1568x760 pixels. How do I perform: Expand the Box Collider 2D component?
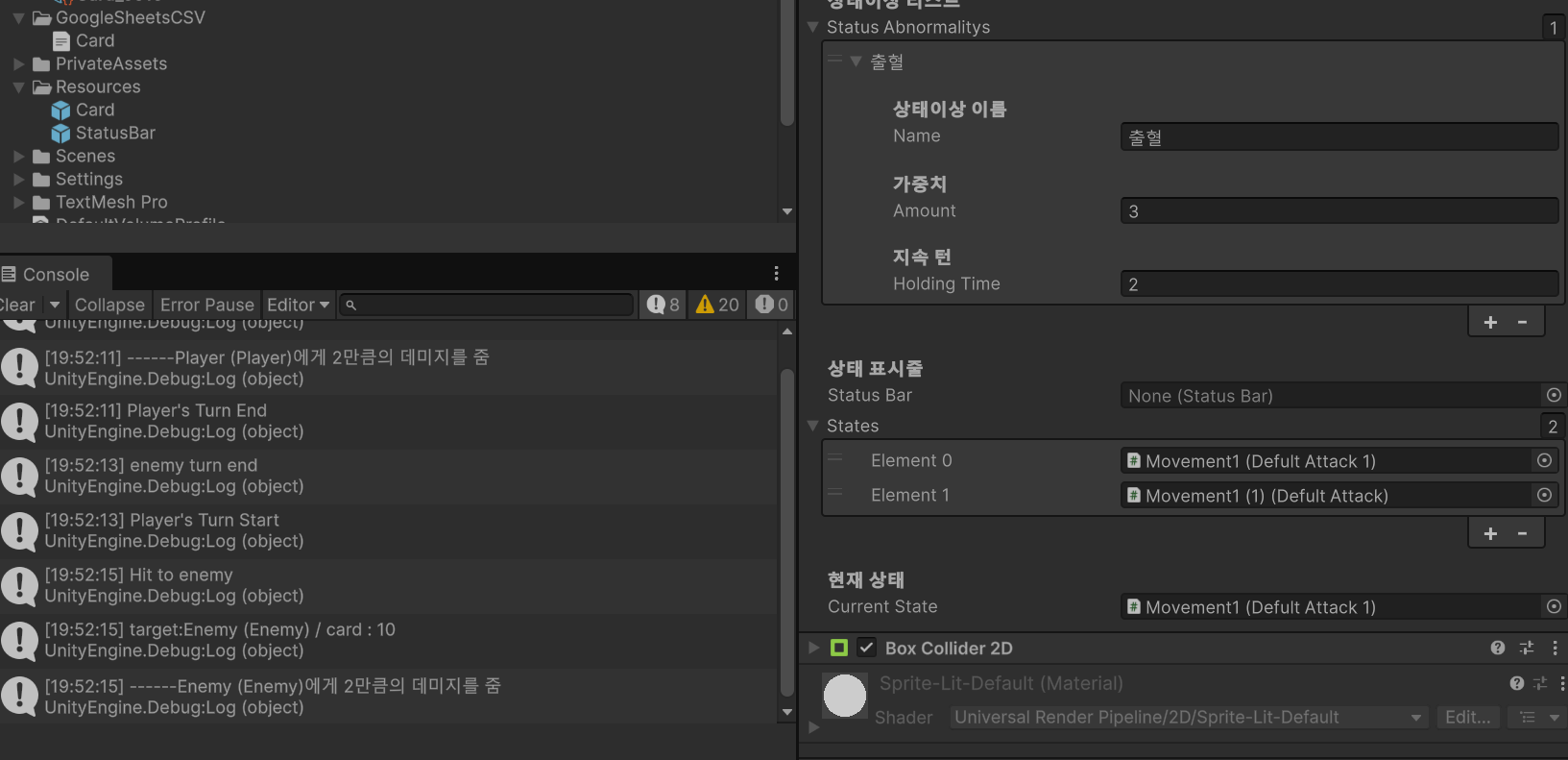point(813,648)
